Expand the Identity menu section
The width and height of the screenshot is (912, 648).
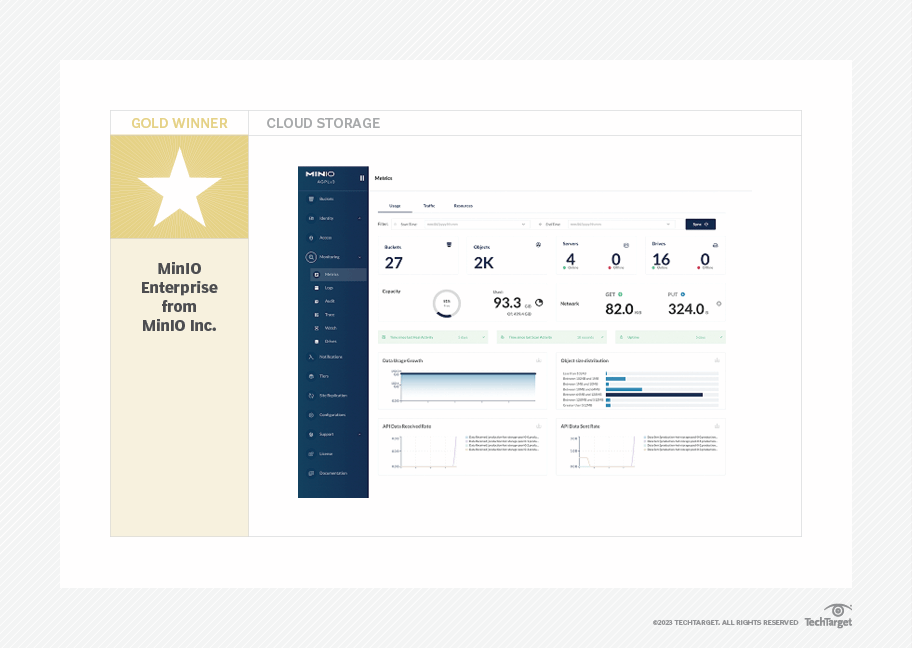(360, 218)
